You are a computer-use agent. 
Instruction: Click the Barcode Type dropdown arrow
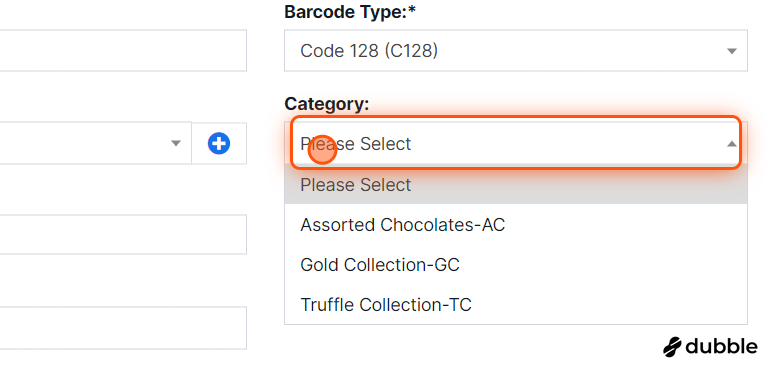coord(732,51)
